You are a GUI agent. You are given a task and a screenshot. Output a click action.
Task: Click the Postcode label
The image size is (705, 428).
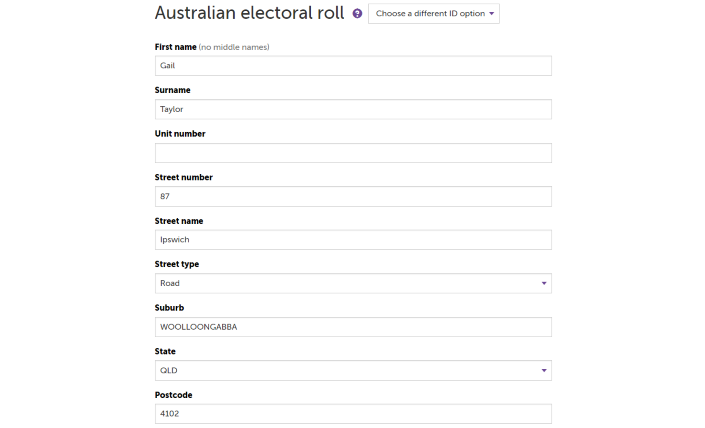point(174,395)
